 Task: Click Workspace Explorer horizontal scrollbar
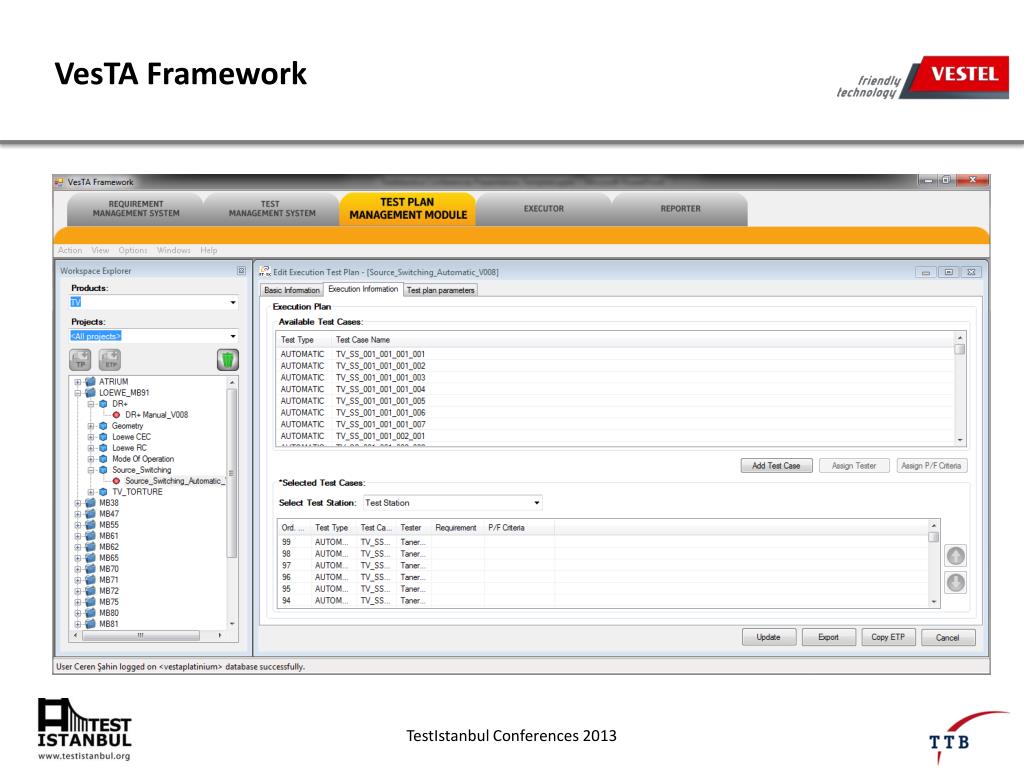point(148,635)
